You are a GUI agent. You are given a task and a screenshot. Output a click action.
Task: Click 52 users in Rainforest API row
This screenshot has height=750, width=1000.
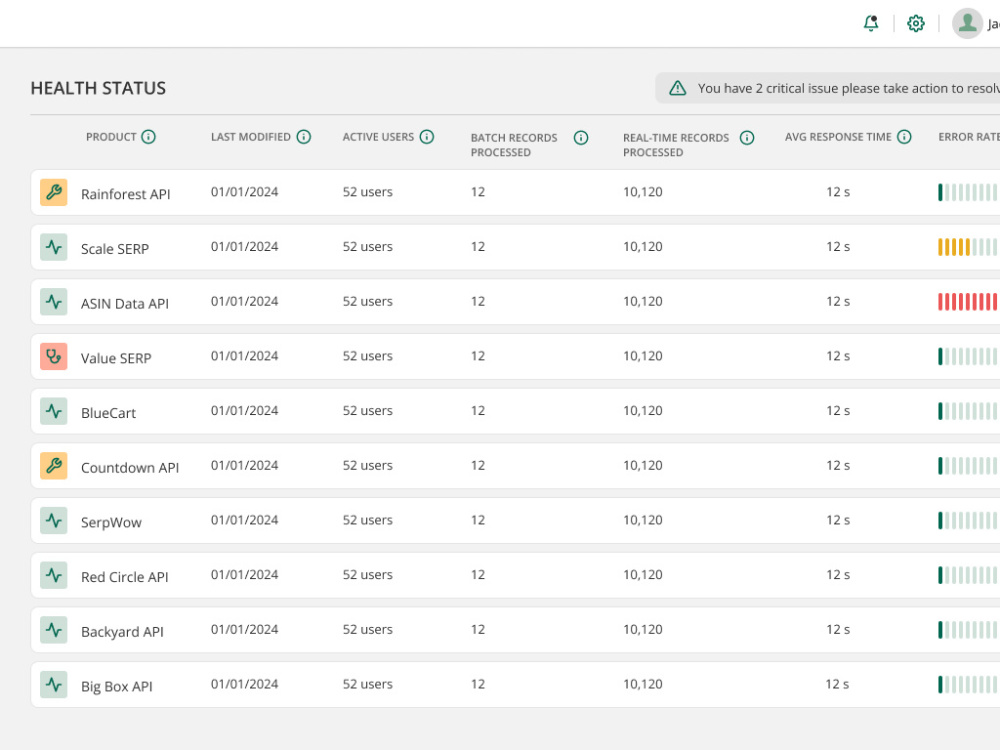[367, 192]
